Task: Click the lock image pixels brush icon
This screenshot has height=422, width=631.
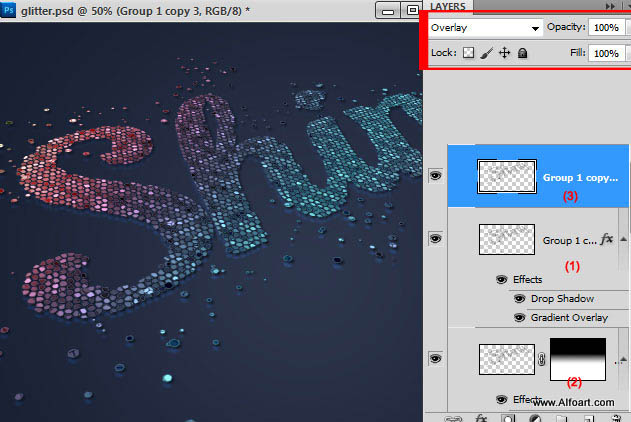Action: click(x=487, y=53)
